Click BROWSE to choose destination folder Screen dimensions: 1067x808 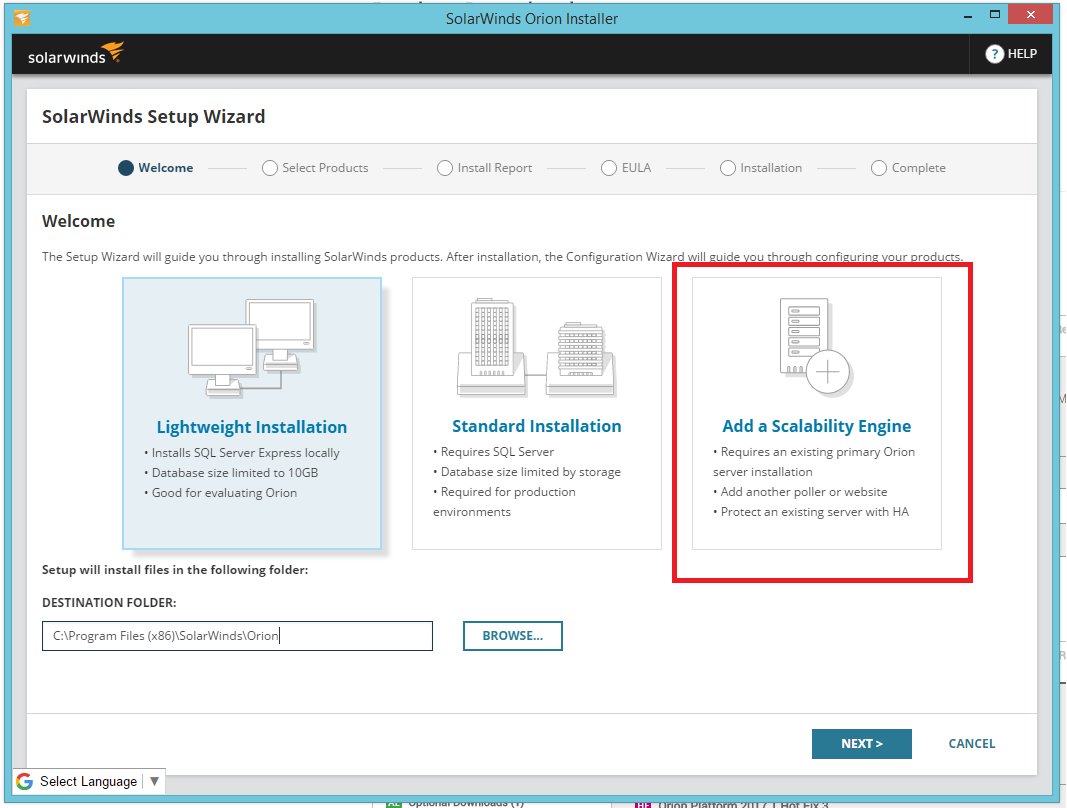512,636
